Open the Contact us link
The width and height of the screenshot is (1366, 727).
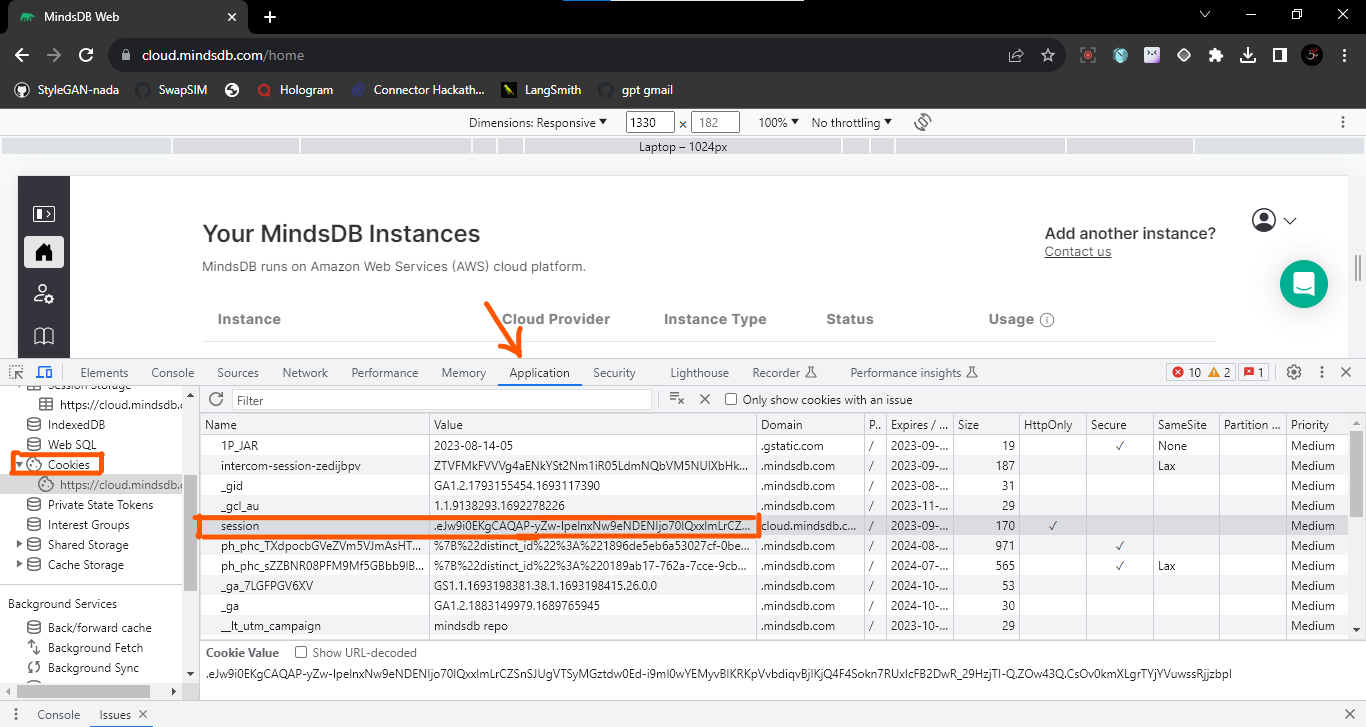point(1077,251)
